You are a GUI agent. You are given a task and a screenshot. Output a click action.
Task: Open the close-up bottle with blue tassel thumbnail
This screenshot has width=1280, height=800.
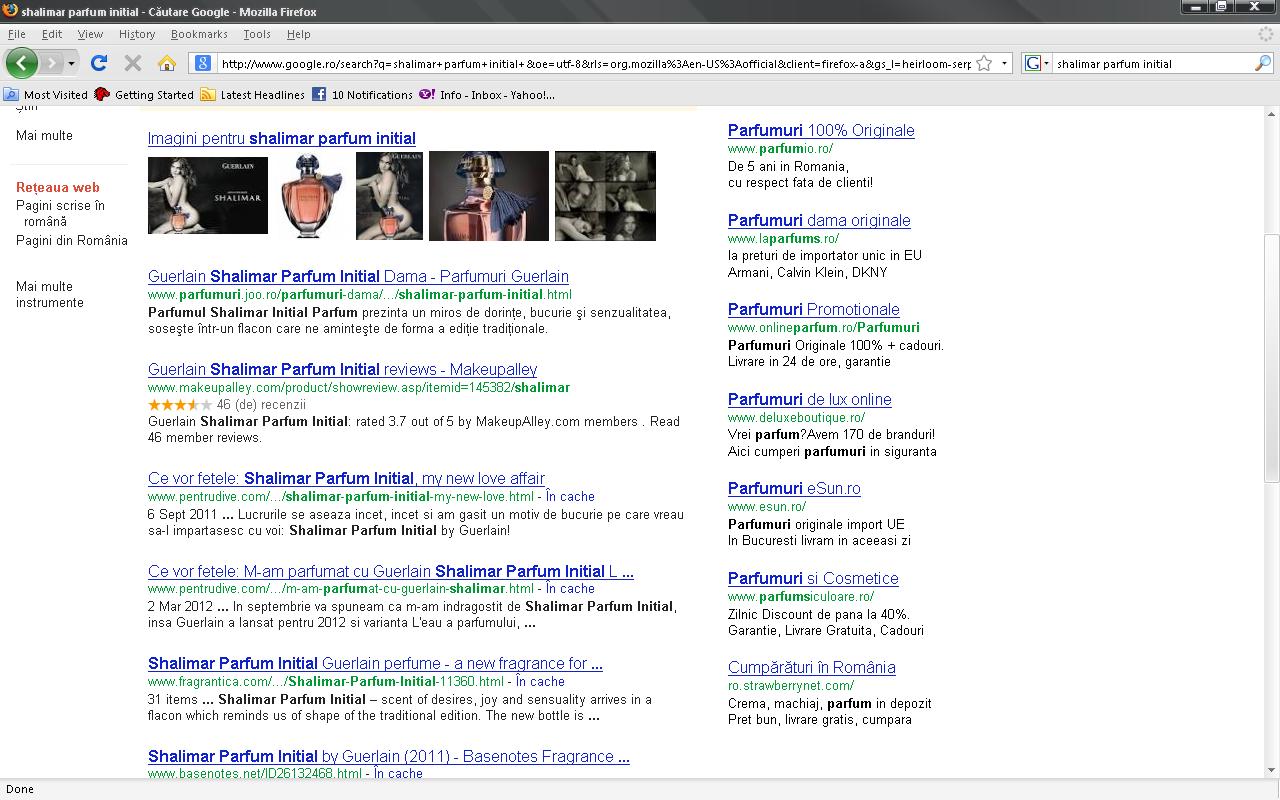[489, 195]
